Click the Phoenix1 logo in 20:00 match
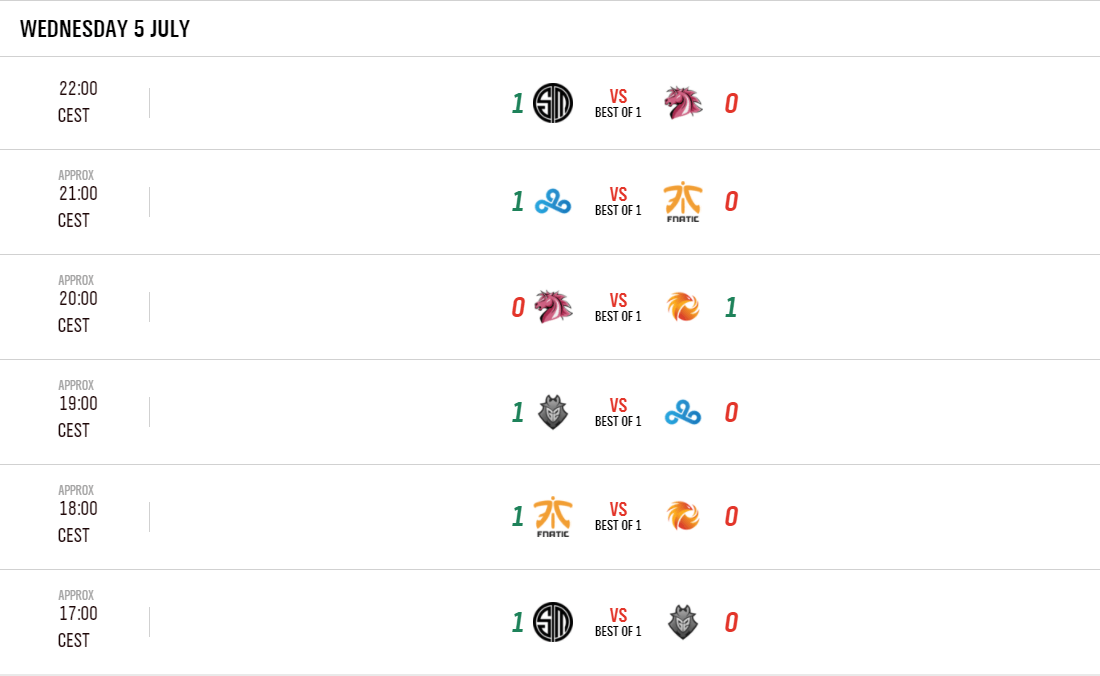The width and height of the screenshot is (1100, 676). [683, 307]
